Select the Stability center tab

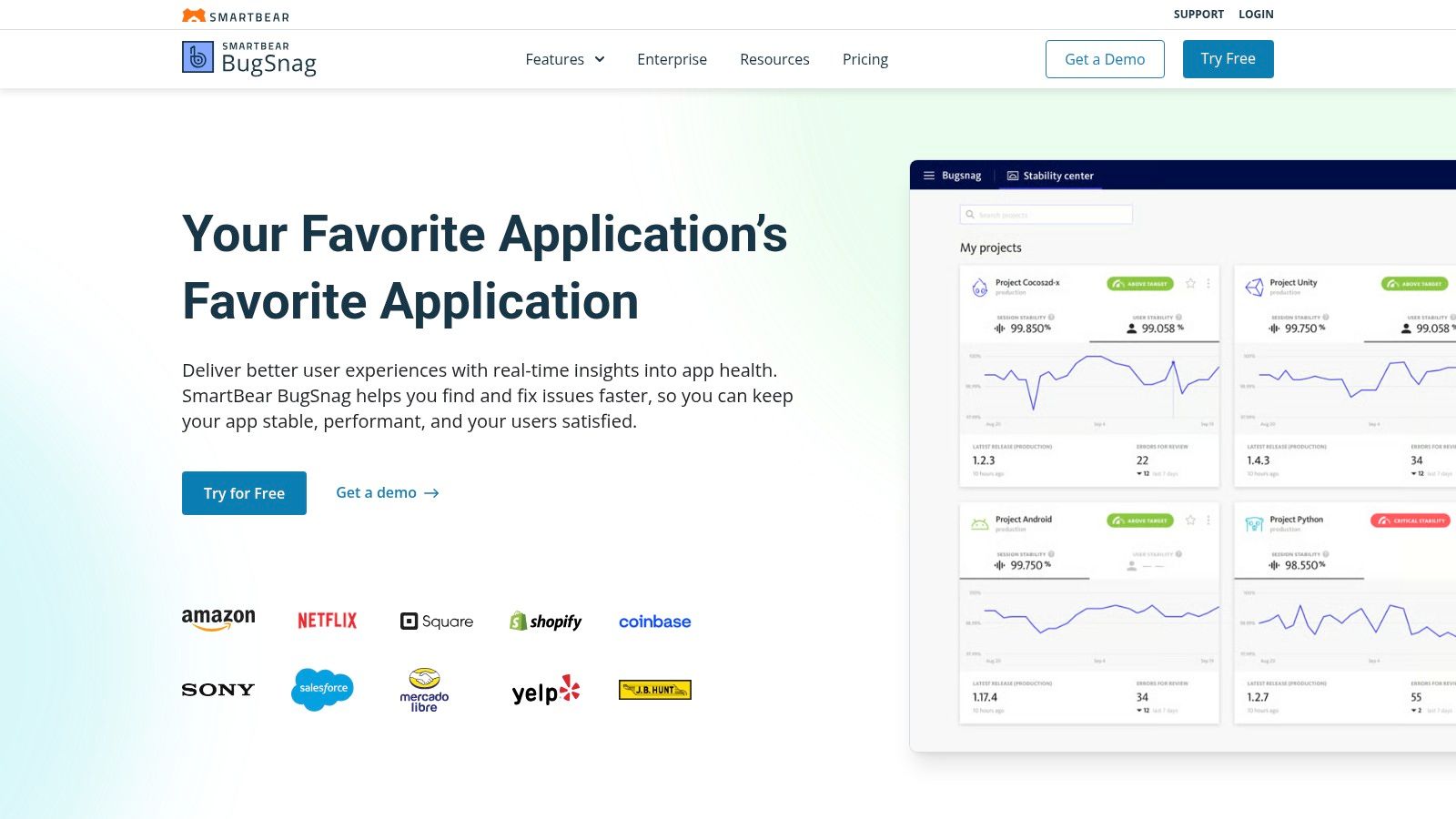[x=1050, y=176]
